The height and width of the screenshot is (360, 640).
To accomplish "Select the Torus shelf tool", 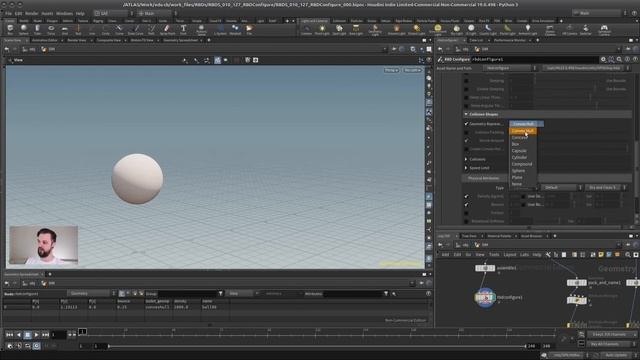I will click(x=51, y=29).
